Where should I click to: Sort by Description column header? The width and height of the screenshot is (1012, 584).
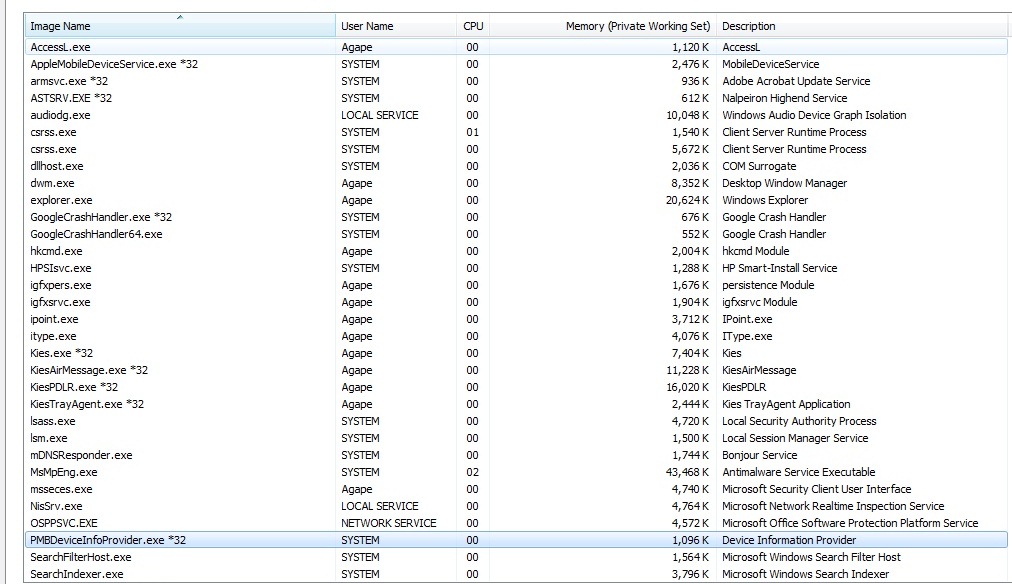(x=861, y=26)
